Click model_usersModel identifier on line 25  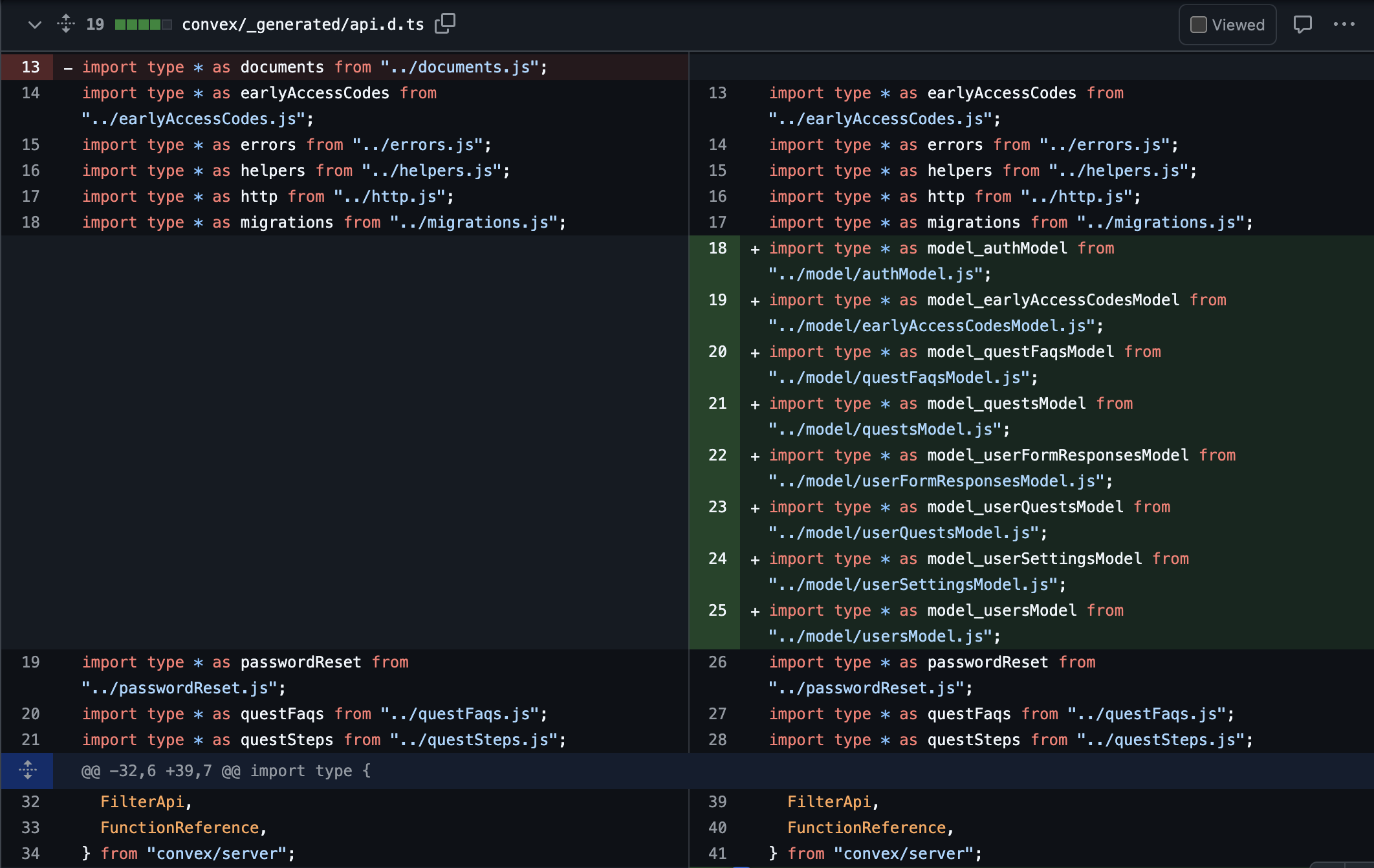pyautogui.click(x=1002, y=611)
